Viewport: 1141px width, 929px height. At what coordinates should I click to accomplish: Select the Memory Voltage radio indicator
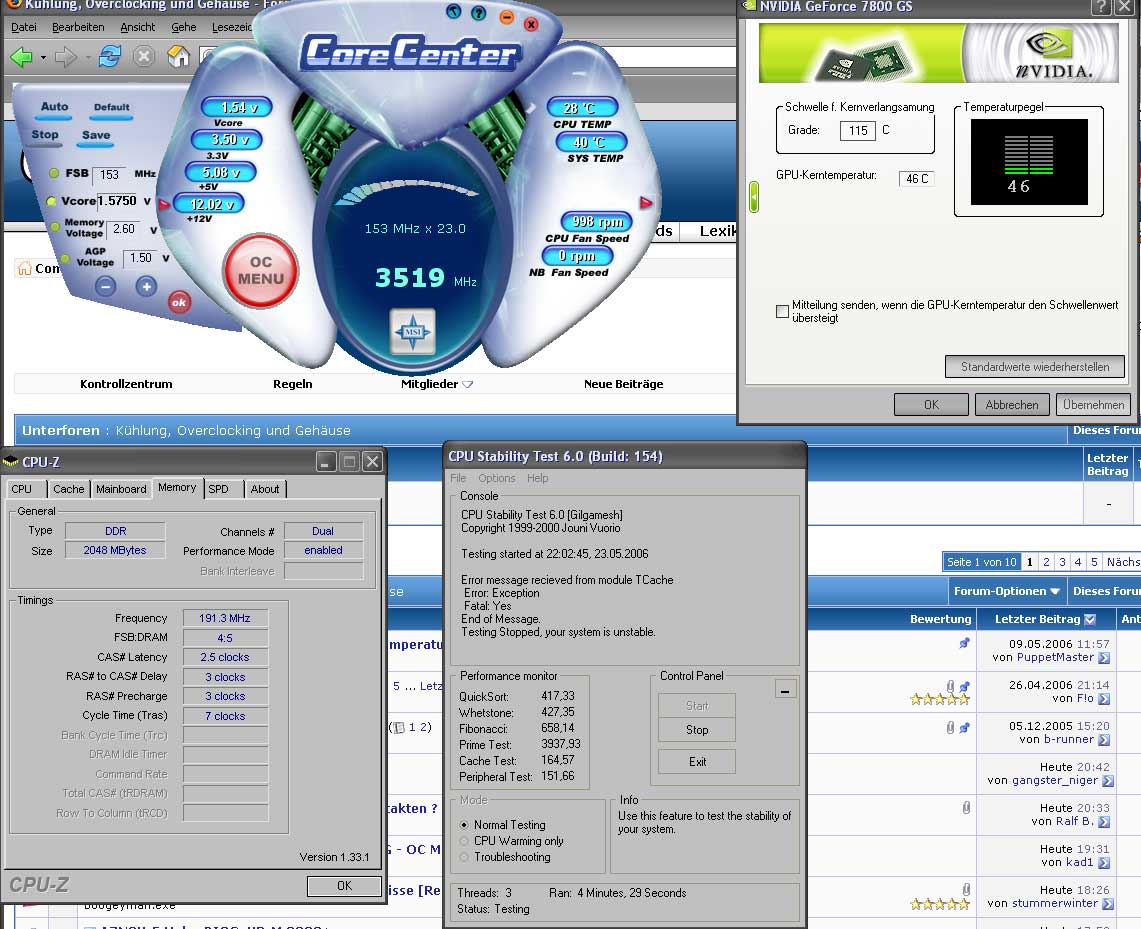(x=55, y=228)
